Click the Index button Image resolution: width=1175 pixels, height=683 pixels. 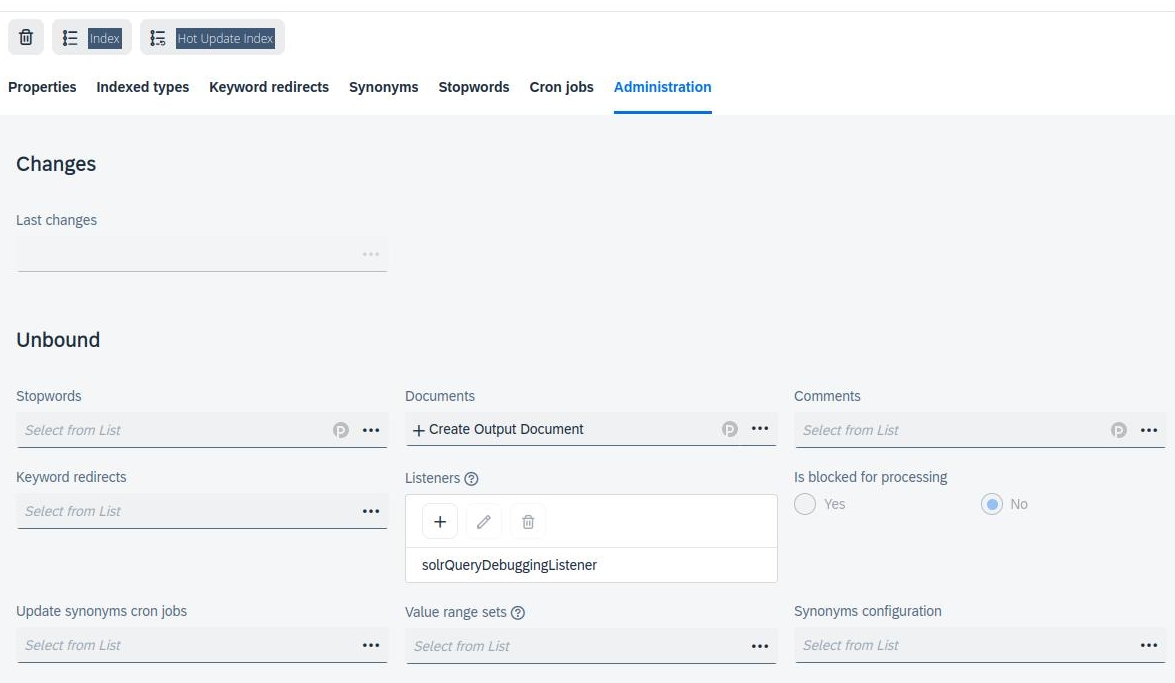click(x=92, y=38)
